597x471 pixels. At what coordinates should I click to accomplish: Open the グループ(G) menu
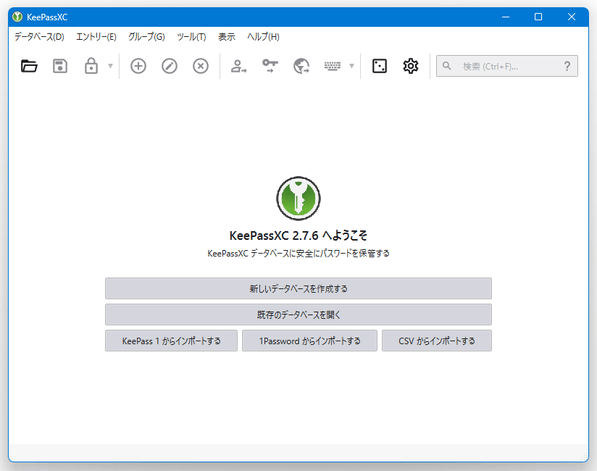(147, 37)
